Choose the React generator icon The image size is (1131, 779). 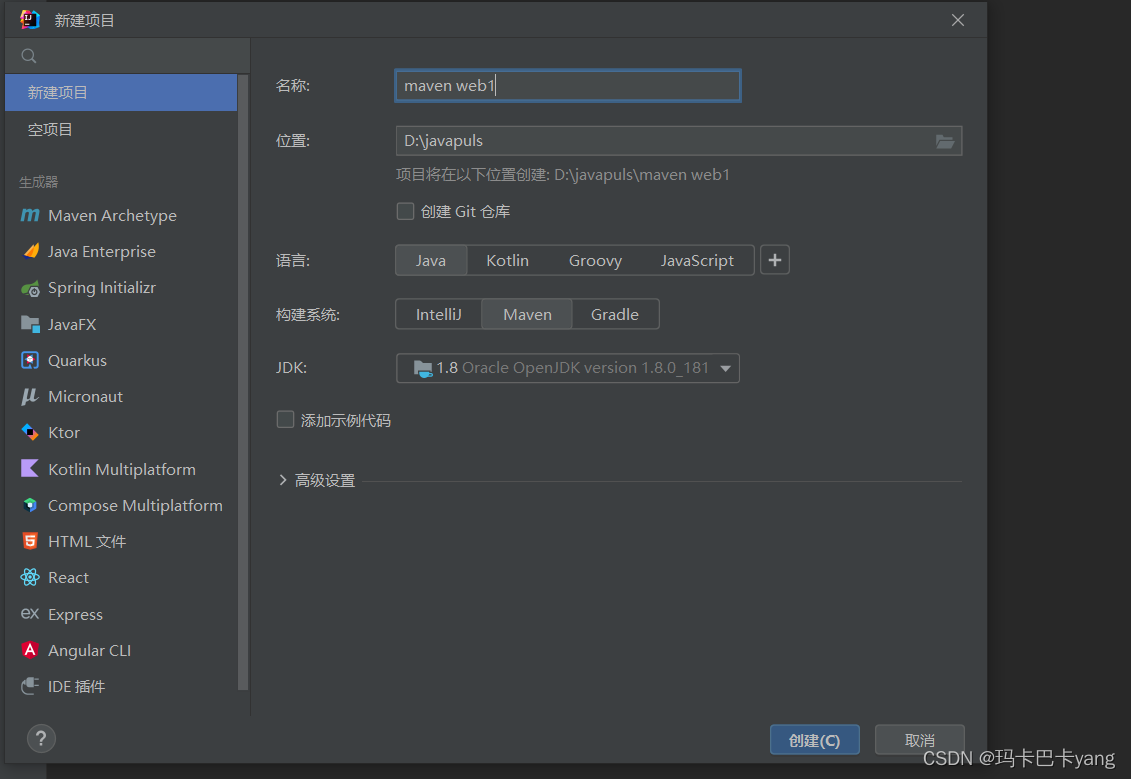pos(30,577)
